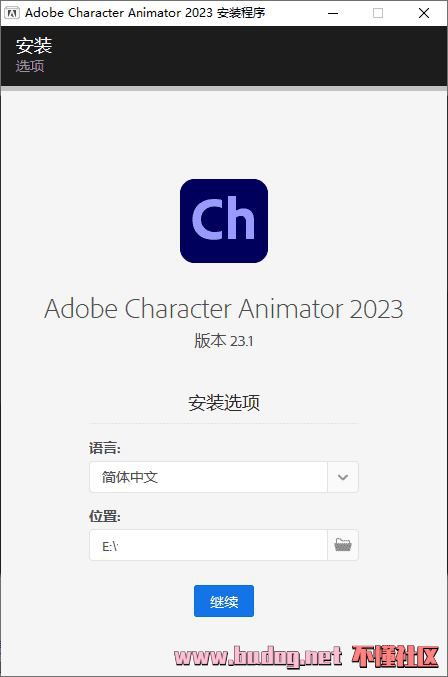Click the folder browse icon beside location

(343, 545)
